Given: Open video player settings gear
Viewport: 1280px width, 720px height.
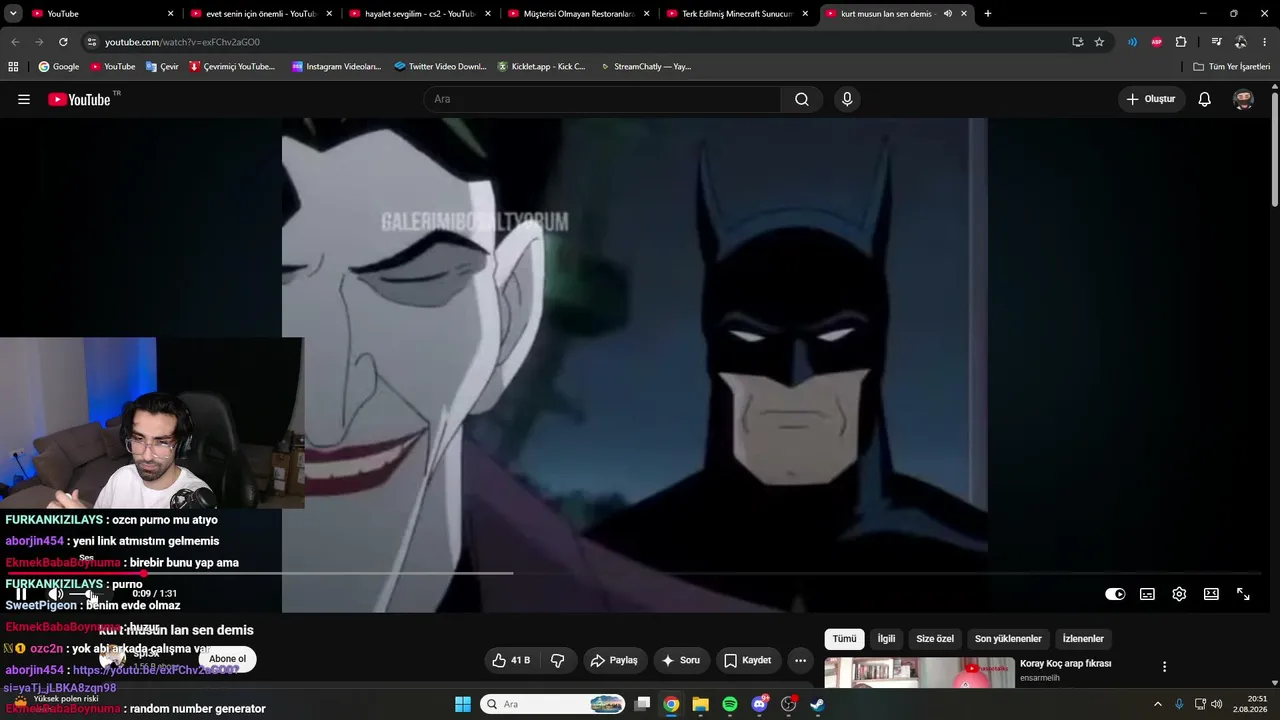Looking at the screenshot, I should tap(1179, 594).
